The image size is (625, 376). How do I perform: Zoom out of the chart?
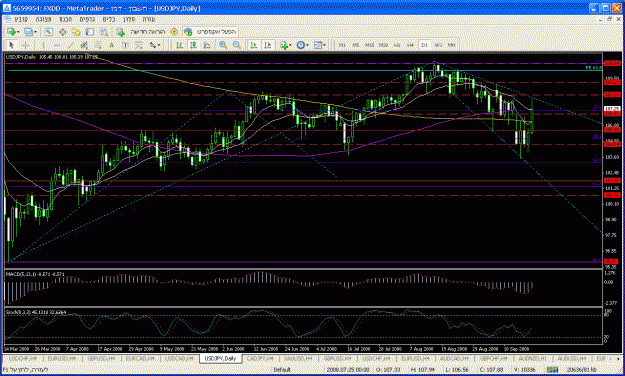tap(237, 45)
